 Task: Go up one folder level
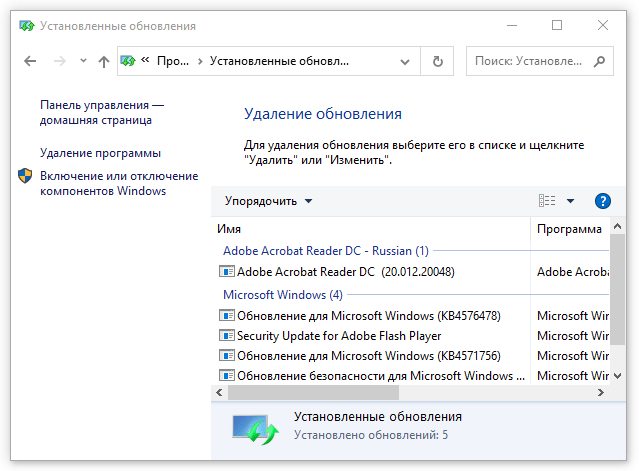pos(104,62)
